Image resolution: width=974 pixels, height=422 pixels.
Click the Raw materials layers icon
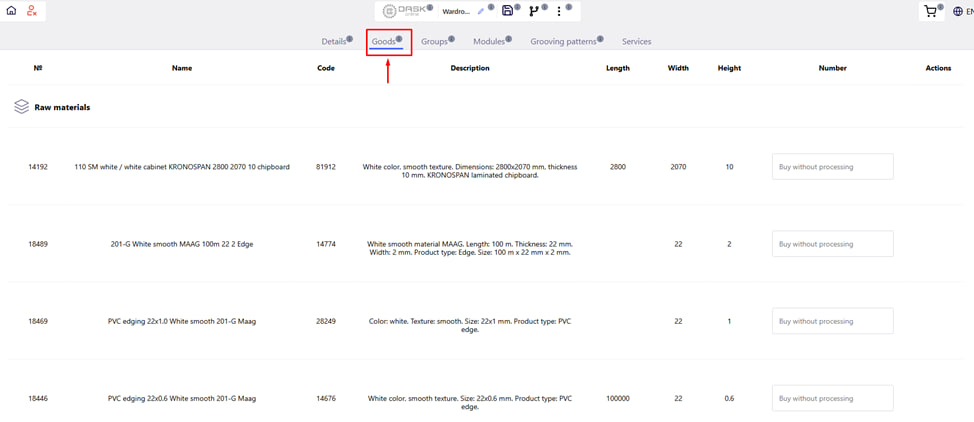coord(21,107)
